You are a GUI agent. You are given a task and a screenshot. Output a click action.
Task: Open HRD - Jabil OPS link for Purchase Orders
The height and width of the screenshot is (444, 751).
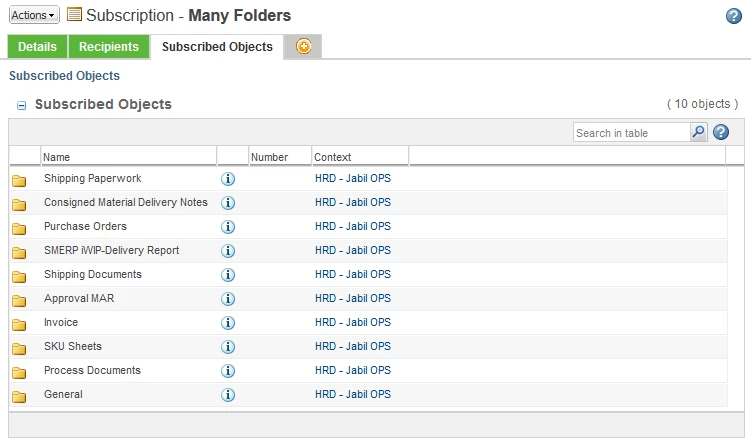point(353,226)
